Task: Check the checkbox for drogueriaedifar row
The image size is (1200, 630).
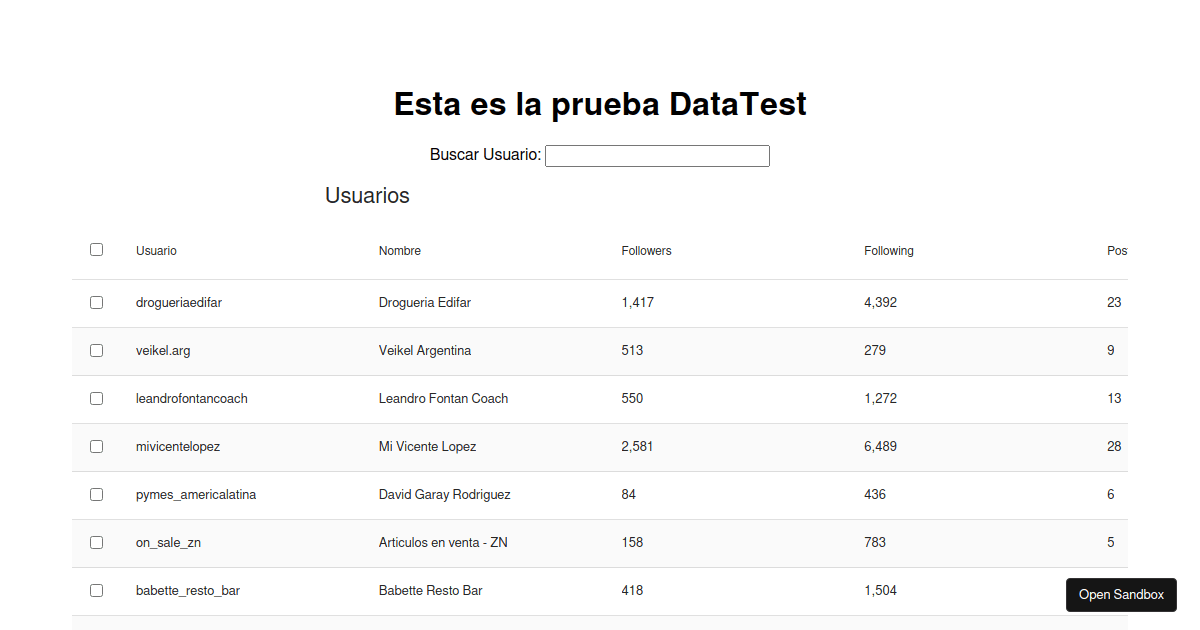Action: click(x=96, y=301)
